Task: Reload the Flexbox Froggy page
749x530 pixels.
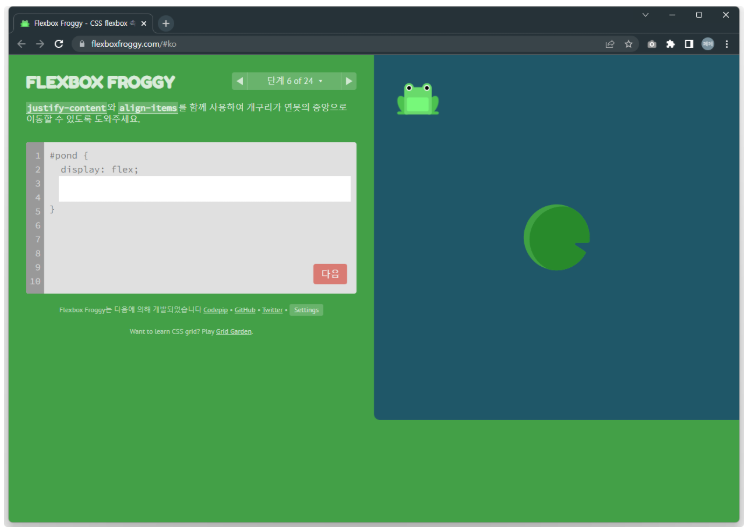Action: [x=59, y=44]
